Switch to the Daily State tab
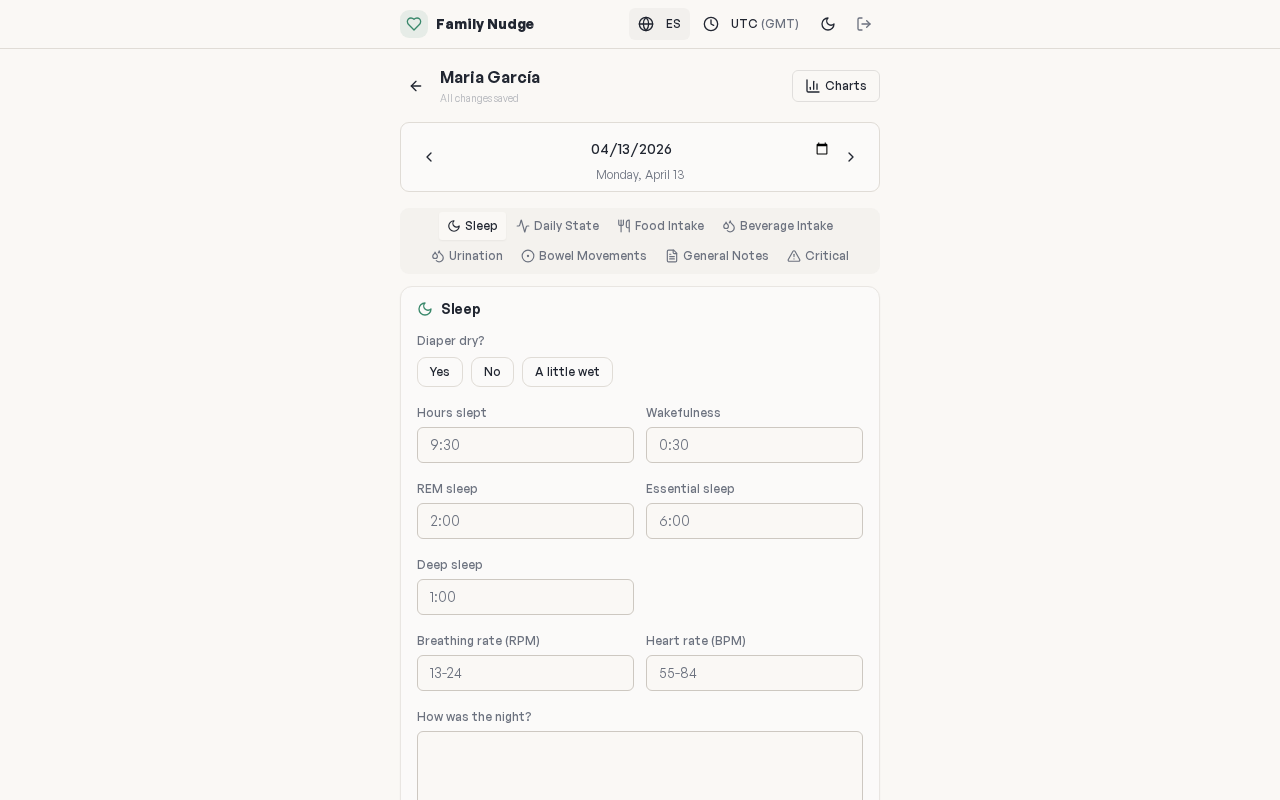 pos(557,226)
